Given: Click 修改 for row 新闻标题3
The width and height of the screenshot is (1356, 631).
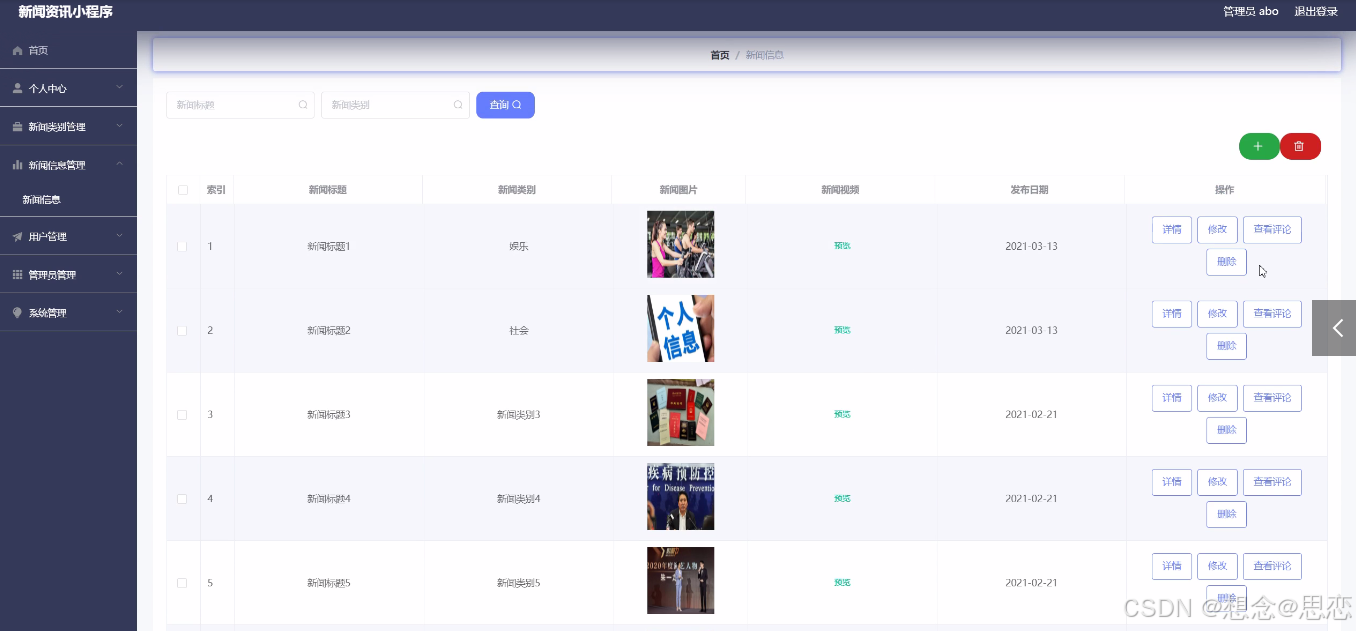Looking at the screenshot, I should 1217,398.
